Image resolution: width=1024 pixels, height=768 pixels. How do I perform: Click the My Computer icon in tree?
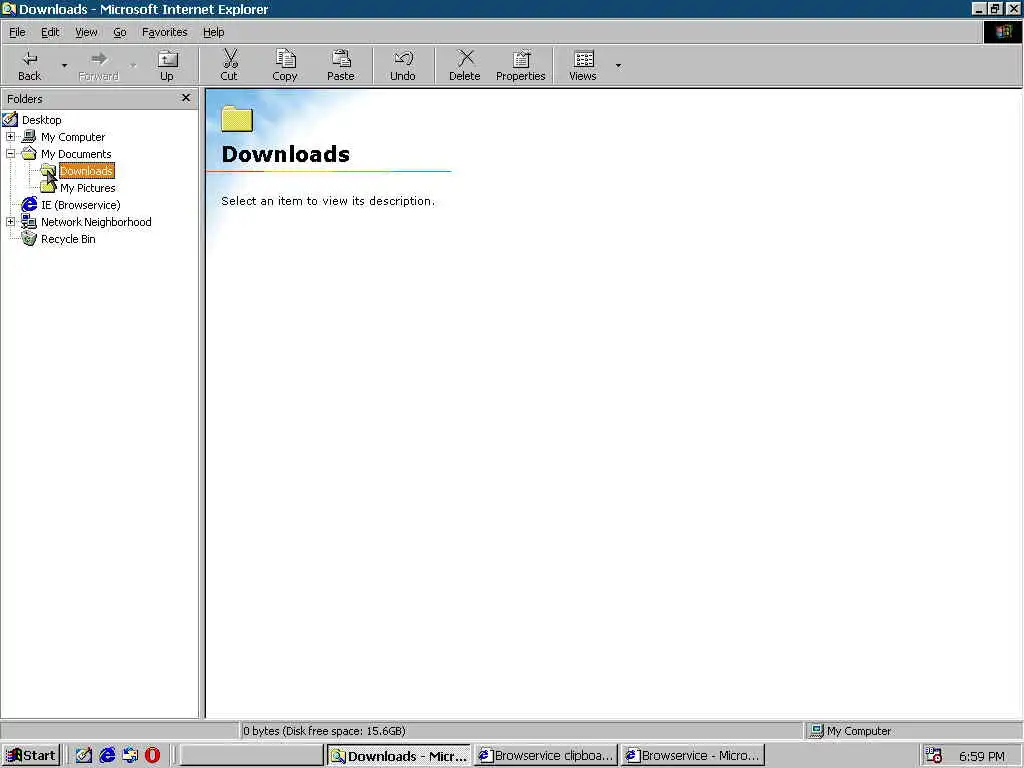(29, 136)
